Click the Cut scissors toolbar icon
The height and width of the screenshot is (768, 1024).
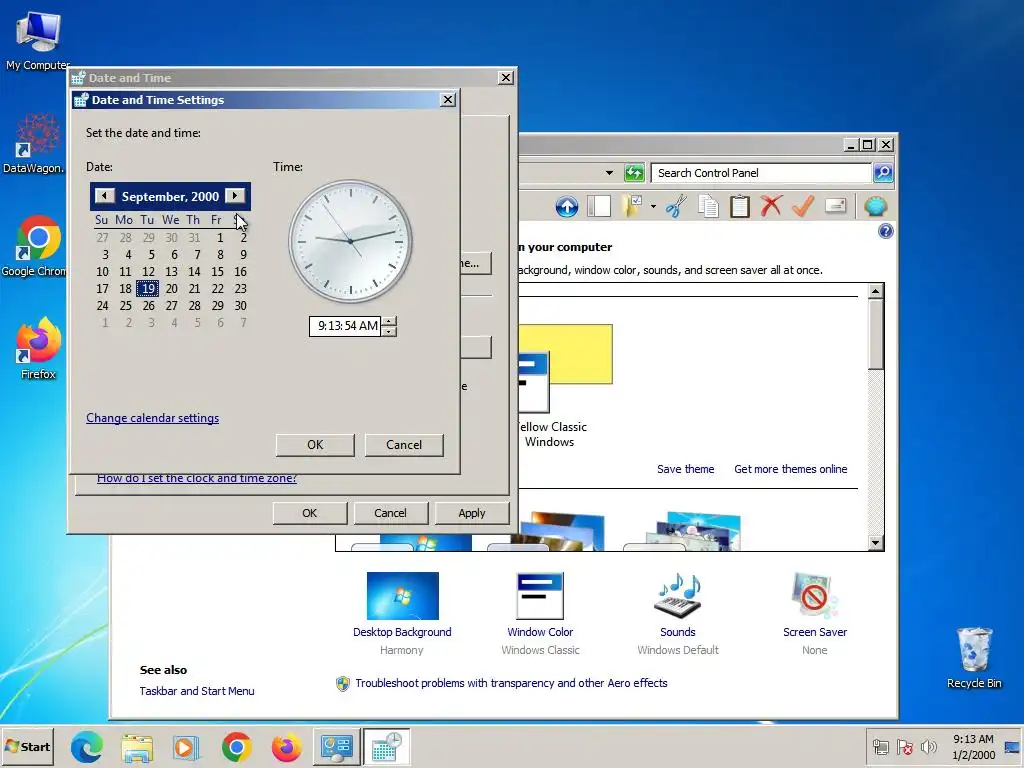coord(676,206)
